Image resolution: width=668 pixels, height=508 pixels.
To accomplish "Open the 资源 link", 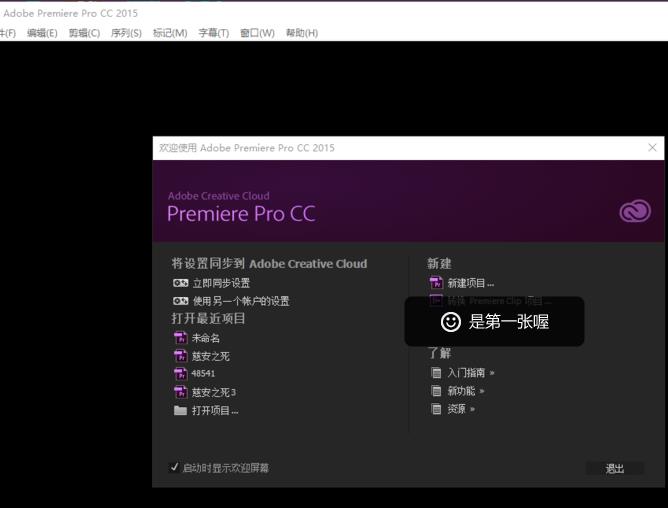I will coord(456,409).
